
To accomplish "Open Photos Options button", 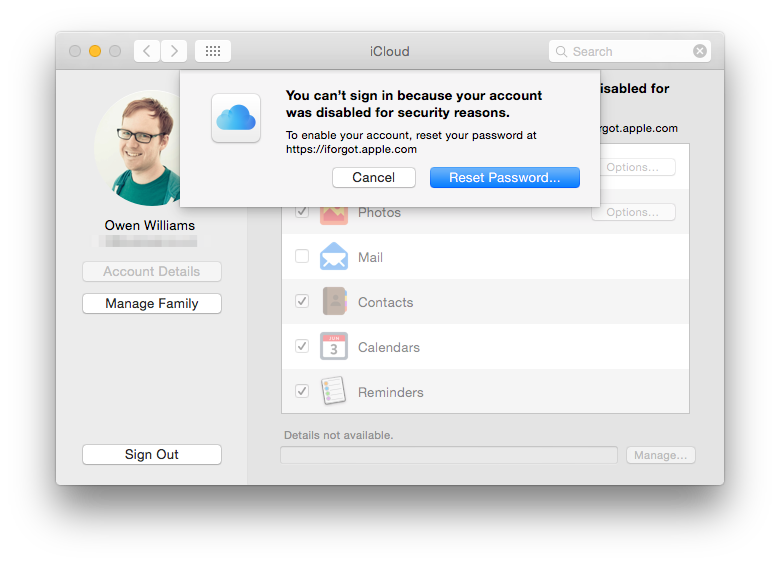I will click(x=633, y=212).
